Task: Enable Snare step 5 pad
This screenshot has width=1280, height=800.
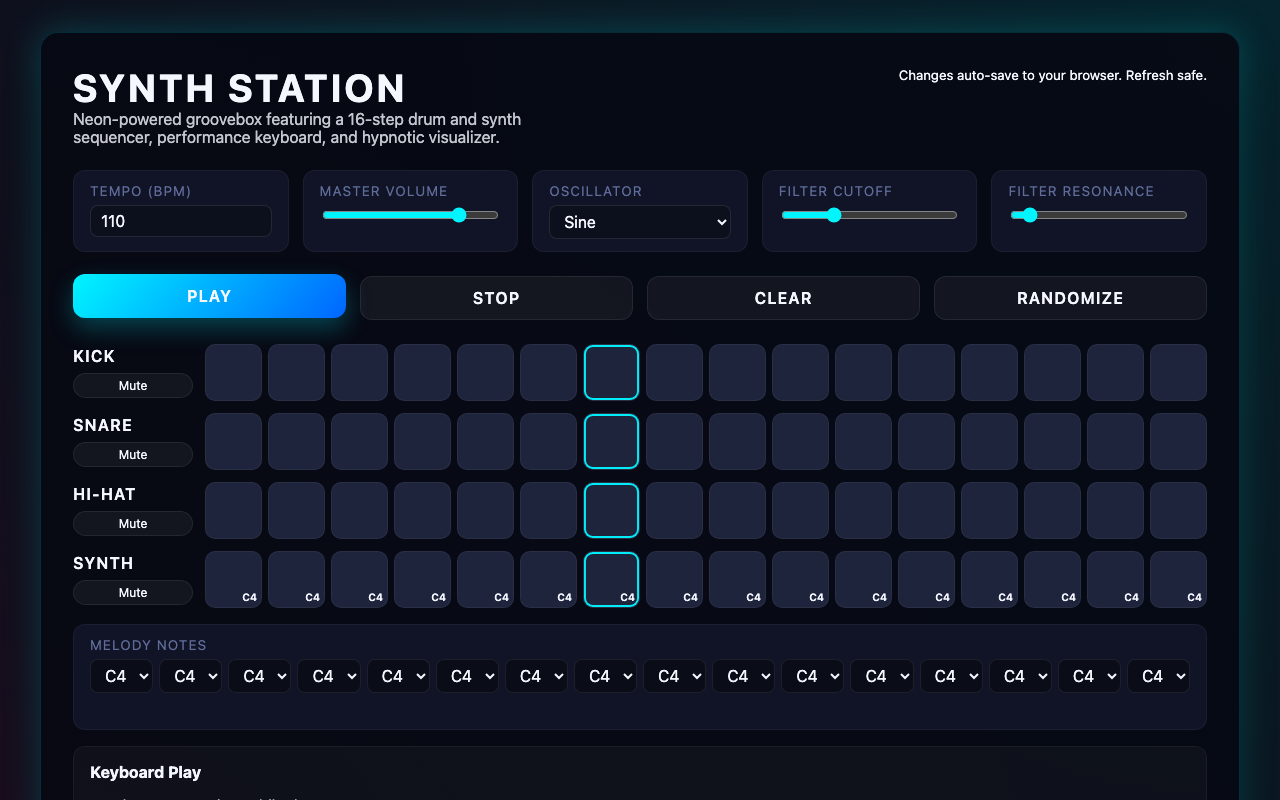Action: pyautogui.click(x=486, y=441)
